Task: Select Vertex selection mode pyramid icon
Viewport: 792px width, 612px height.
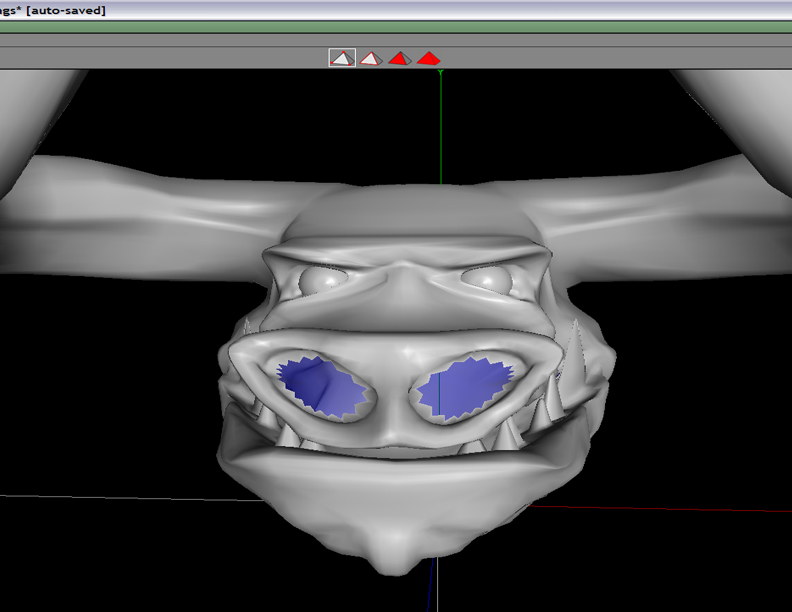Action: pos(342,58)
